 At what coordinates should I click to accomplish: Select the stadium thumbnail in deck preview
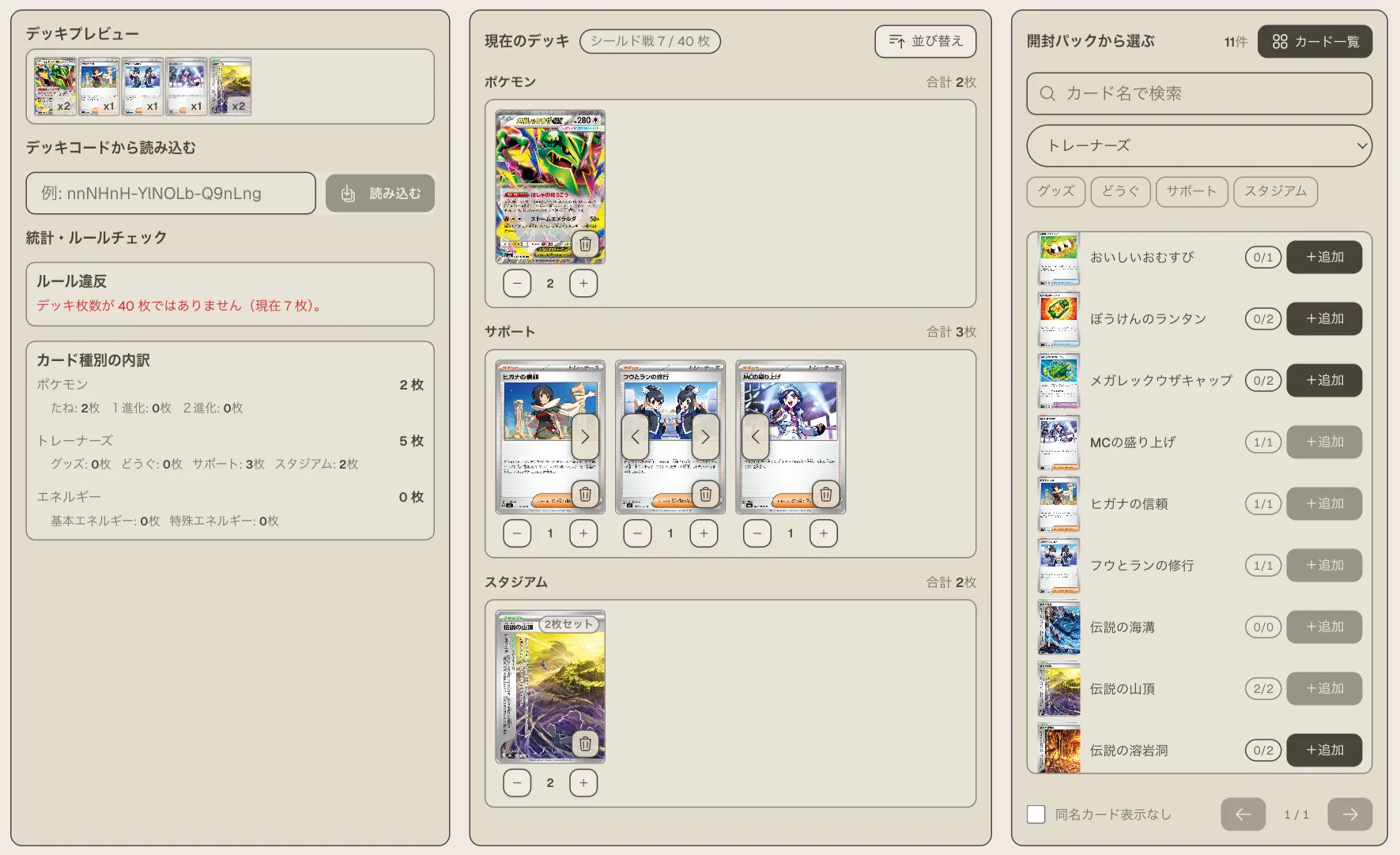230,86
